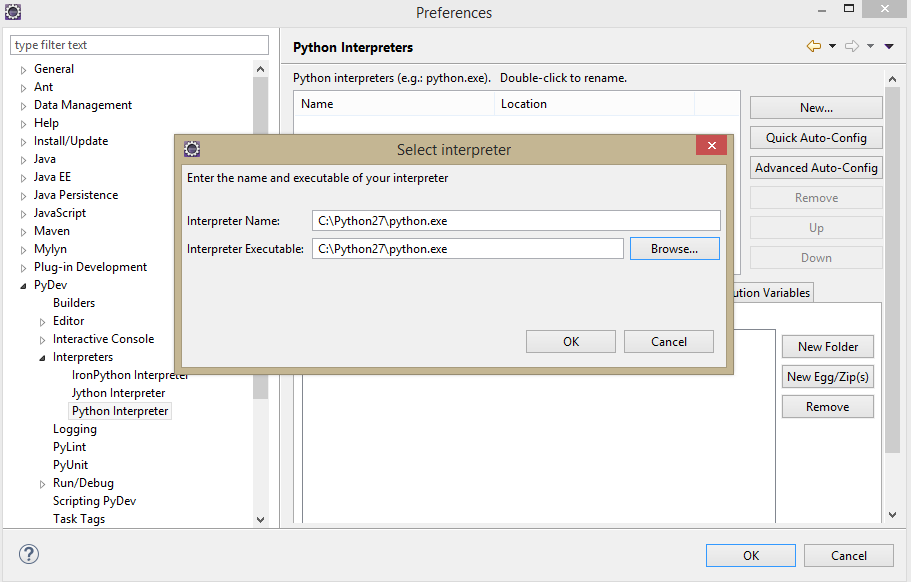Expand the Java Persistence node
911x582 pixels.
(23, 196)
